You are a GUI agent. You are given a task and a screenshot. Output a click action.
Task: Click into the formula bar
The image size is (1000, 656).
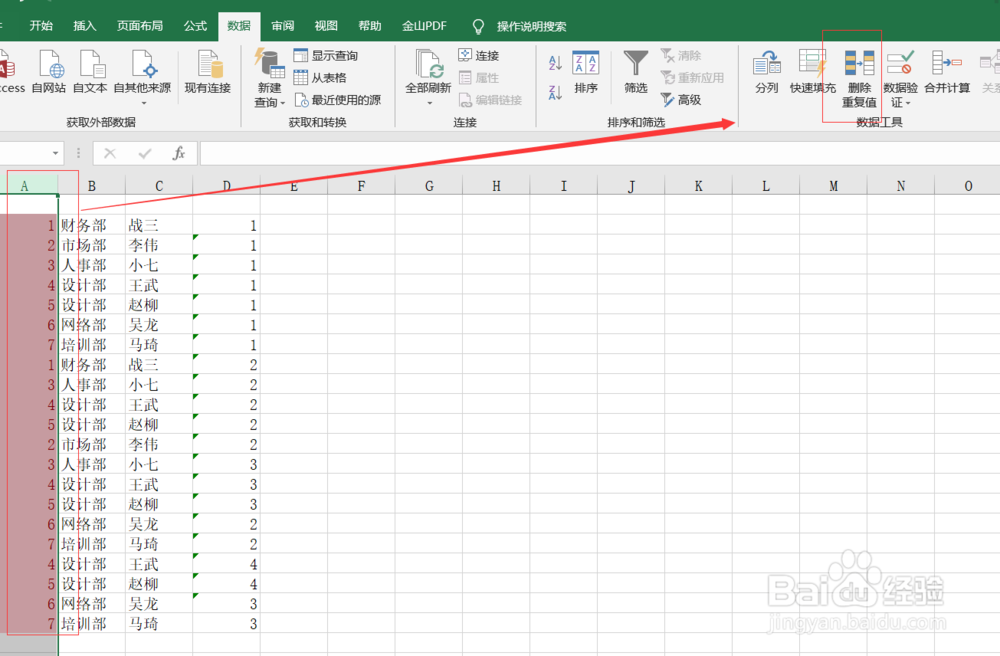599,153
